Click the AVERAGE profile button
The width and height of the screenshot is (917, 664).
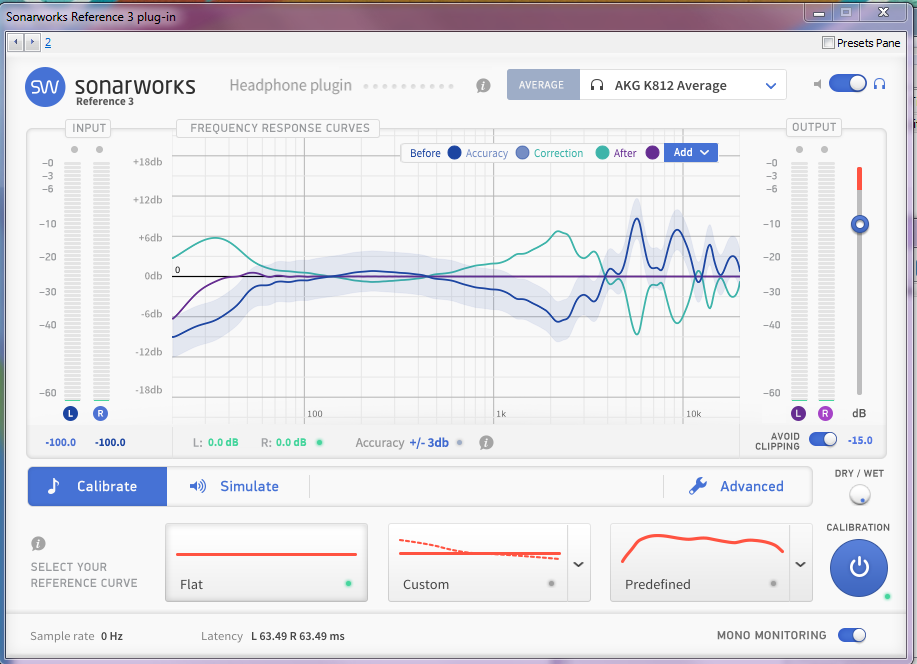[543, 85]
